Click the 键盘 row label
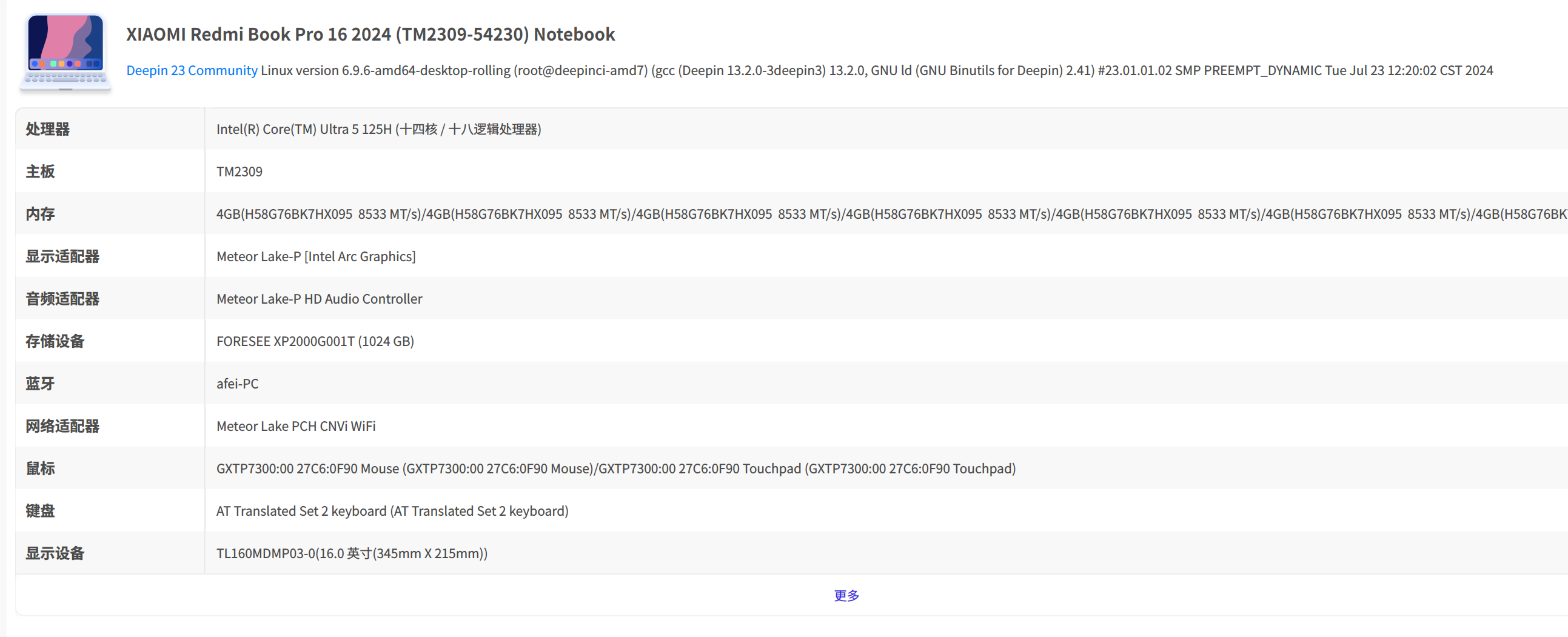Image resolution: width=1568 pixels, height=637 pixels. pyautogui.click(x=40, y=511)
